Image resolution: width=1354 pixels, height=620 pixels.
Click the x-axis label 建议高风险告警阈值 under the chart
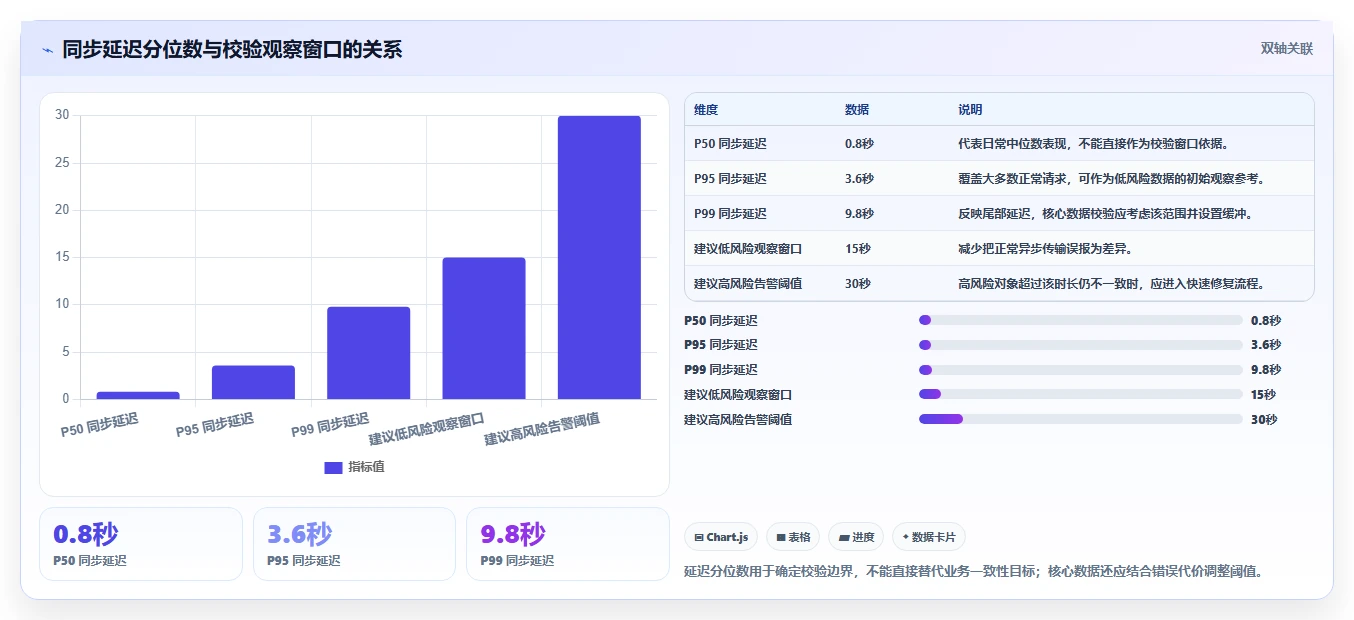(x=542, y=430)
